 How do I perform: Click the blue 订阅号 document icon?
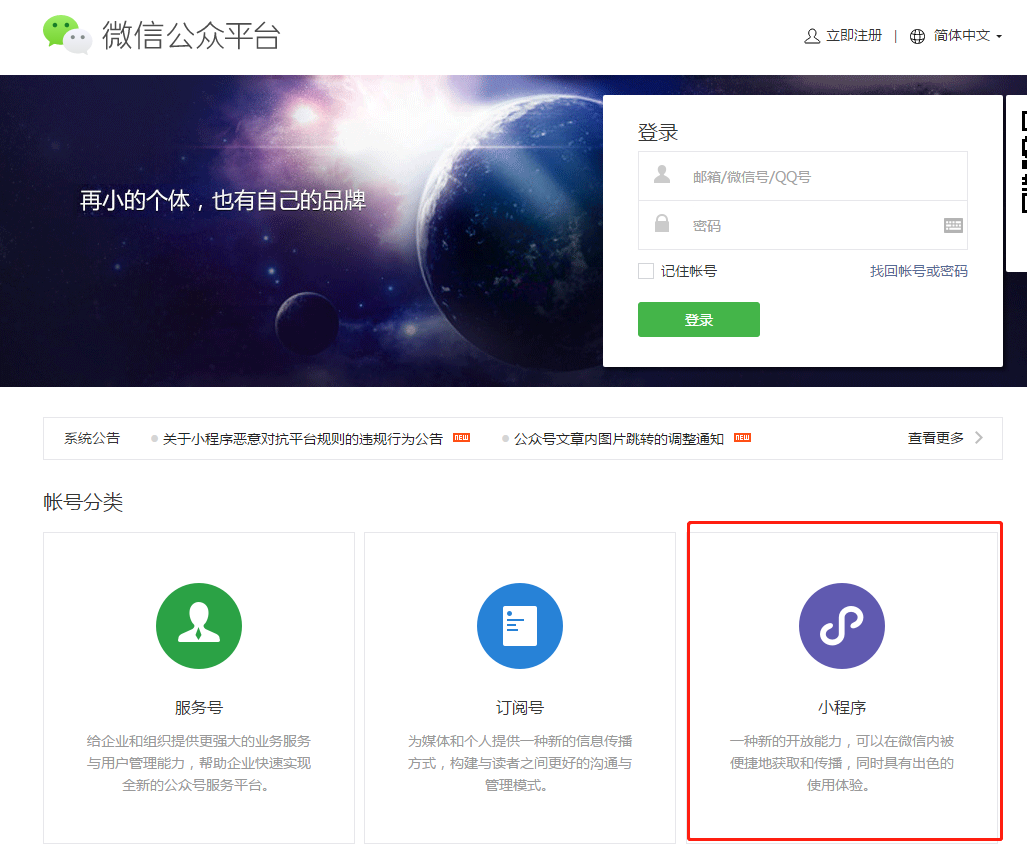tap(520, 626)
